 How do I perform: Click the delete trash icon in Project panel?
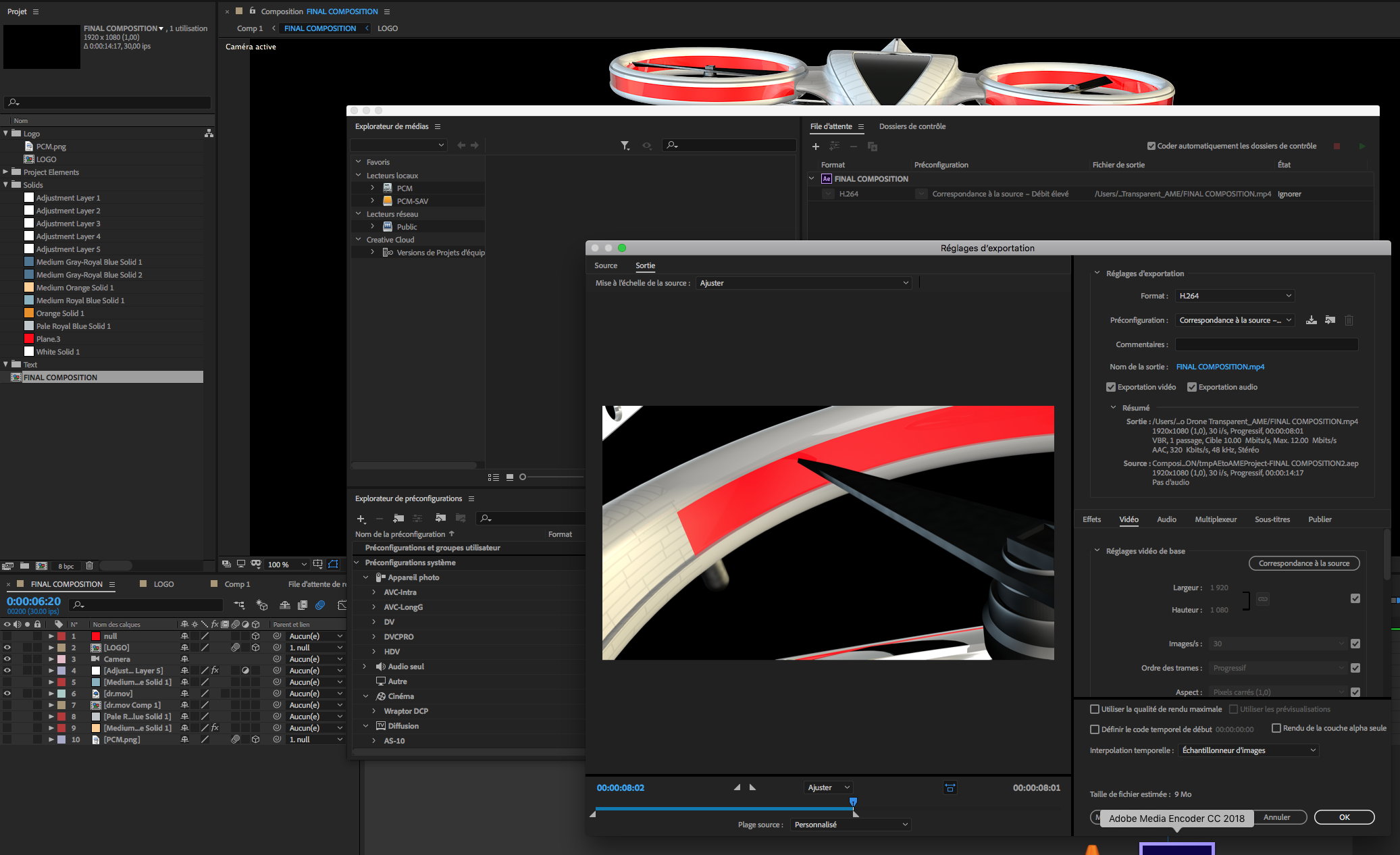pyautogui.click(x=89, y=566)
